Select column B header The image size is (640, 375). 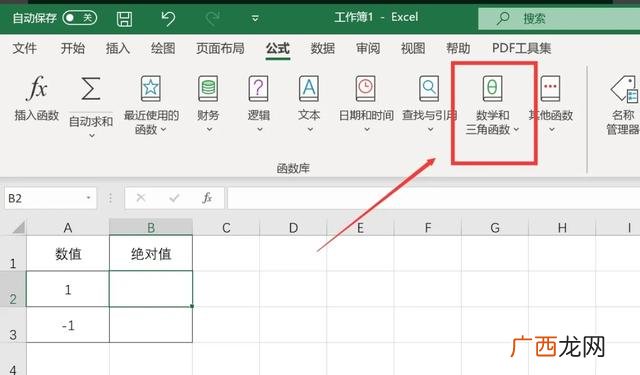pos(151,227)
